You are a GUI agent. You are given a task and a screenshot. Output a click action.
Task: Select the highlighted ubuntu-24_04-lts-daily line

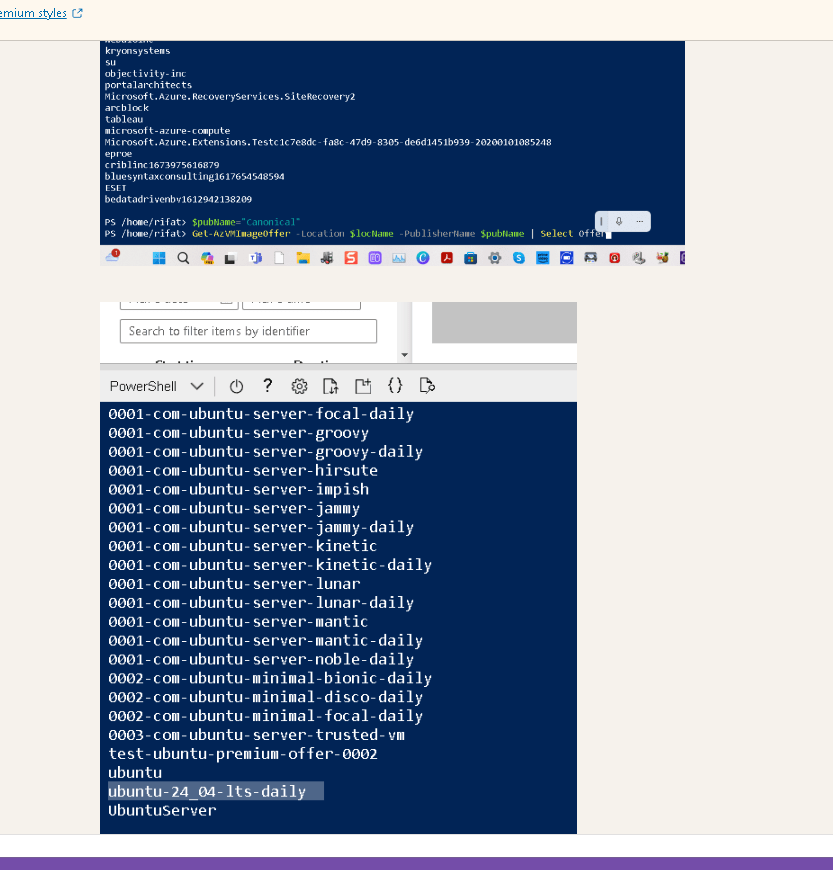tap(207, 791)
